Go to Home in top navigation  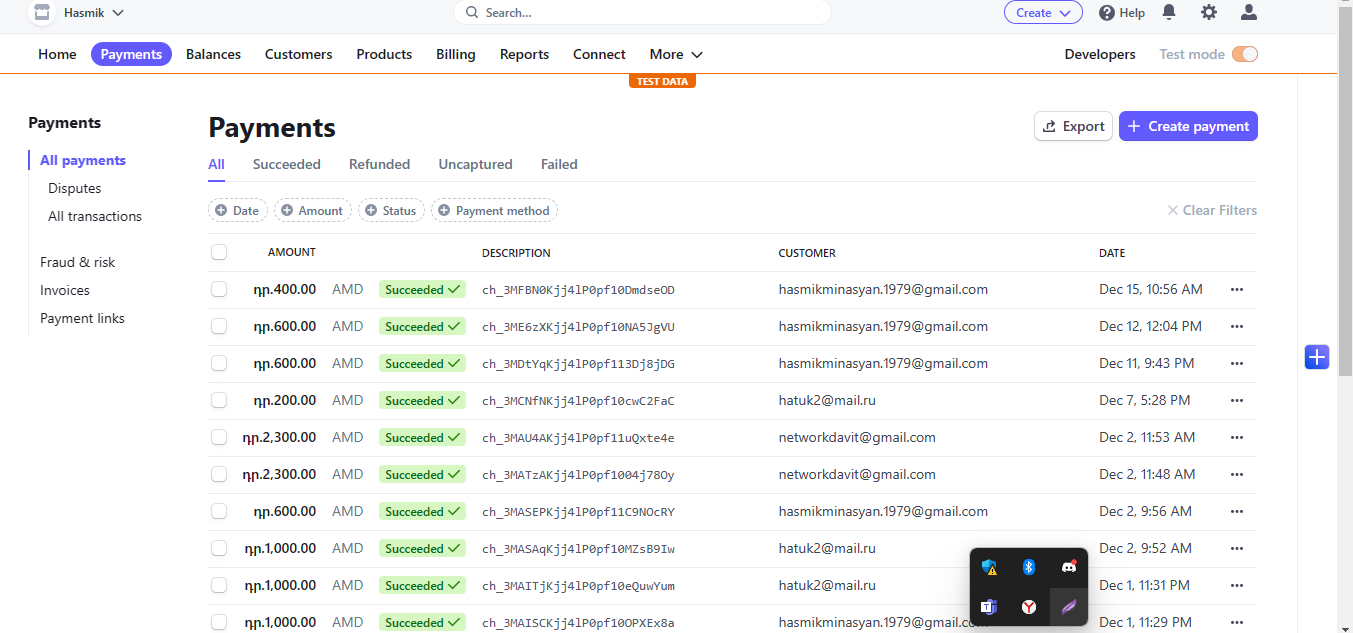point(57,54)
